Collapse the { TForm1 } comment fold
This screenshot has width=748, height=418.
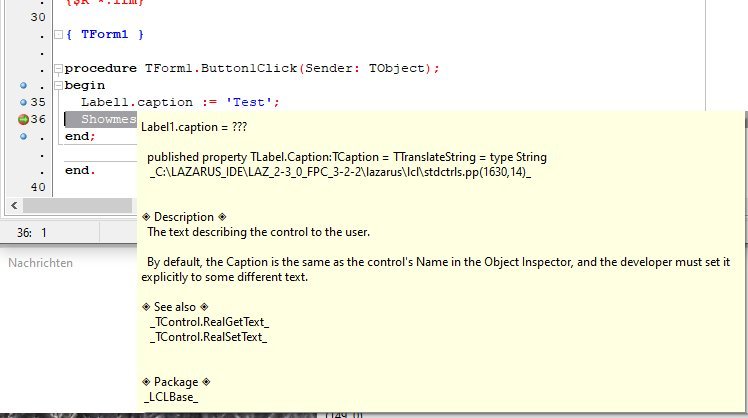click(59, 35)
